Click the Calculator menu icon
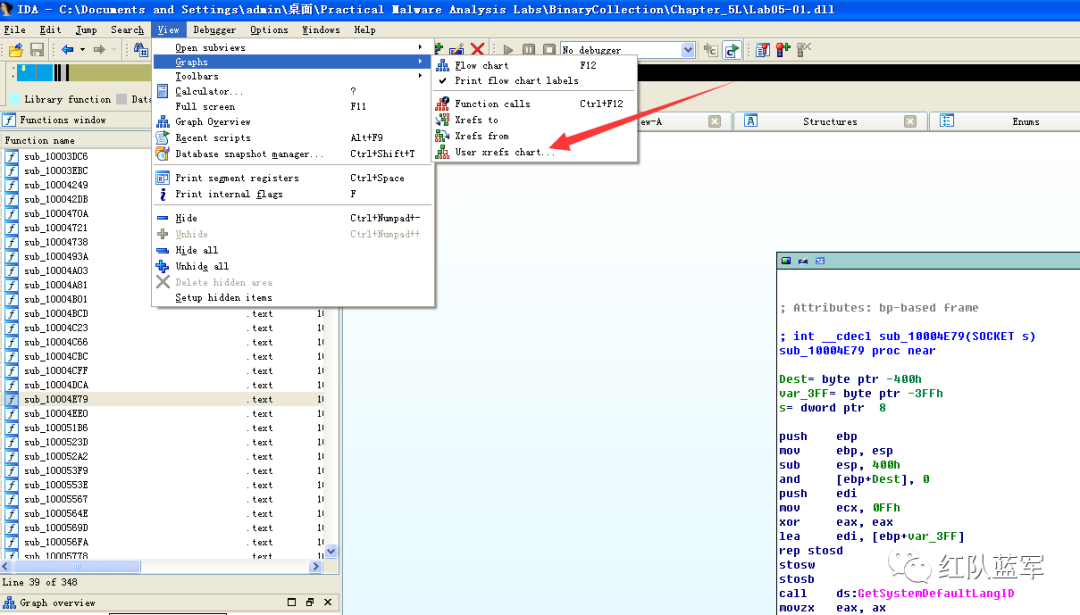This screenshot has width=1080, height=615. 163,91
